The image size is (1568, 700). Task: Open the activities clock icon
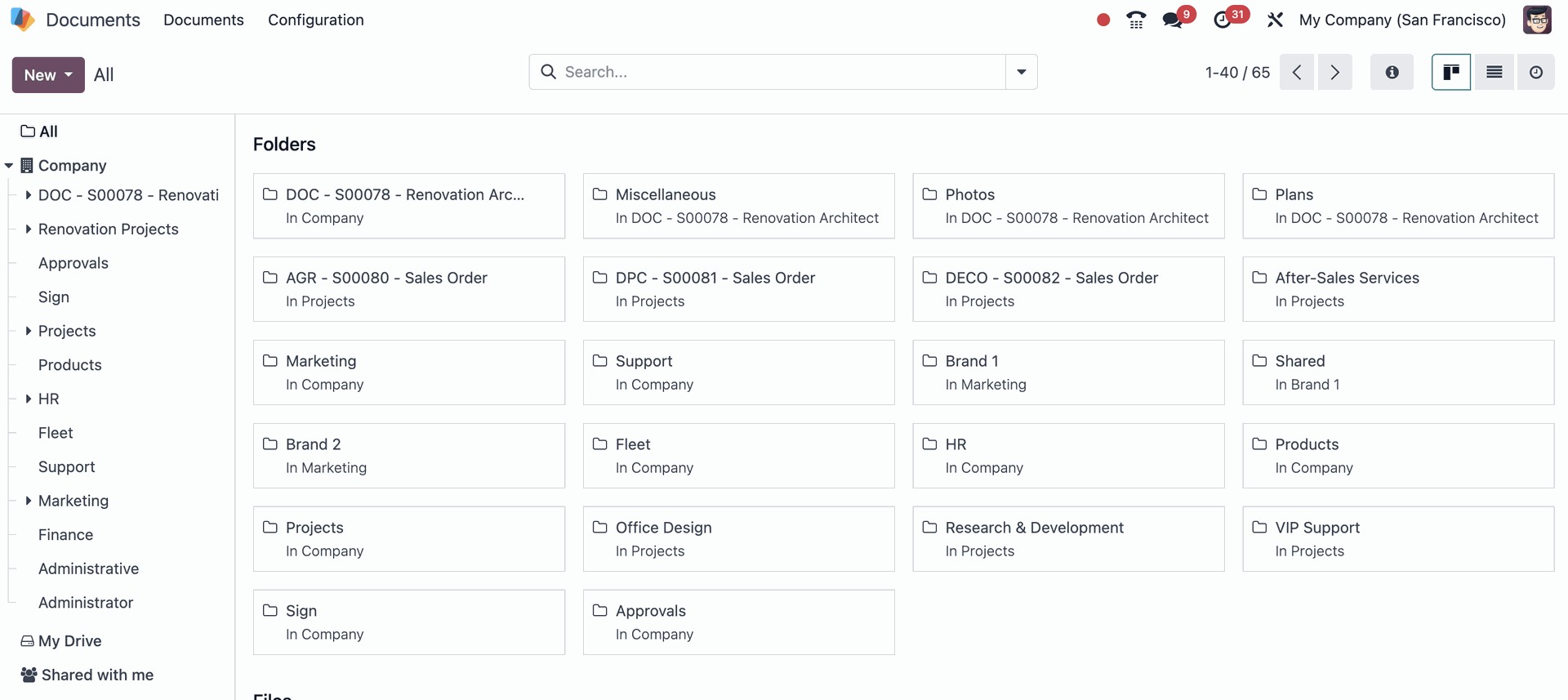pos(1223,20)
